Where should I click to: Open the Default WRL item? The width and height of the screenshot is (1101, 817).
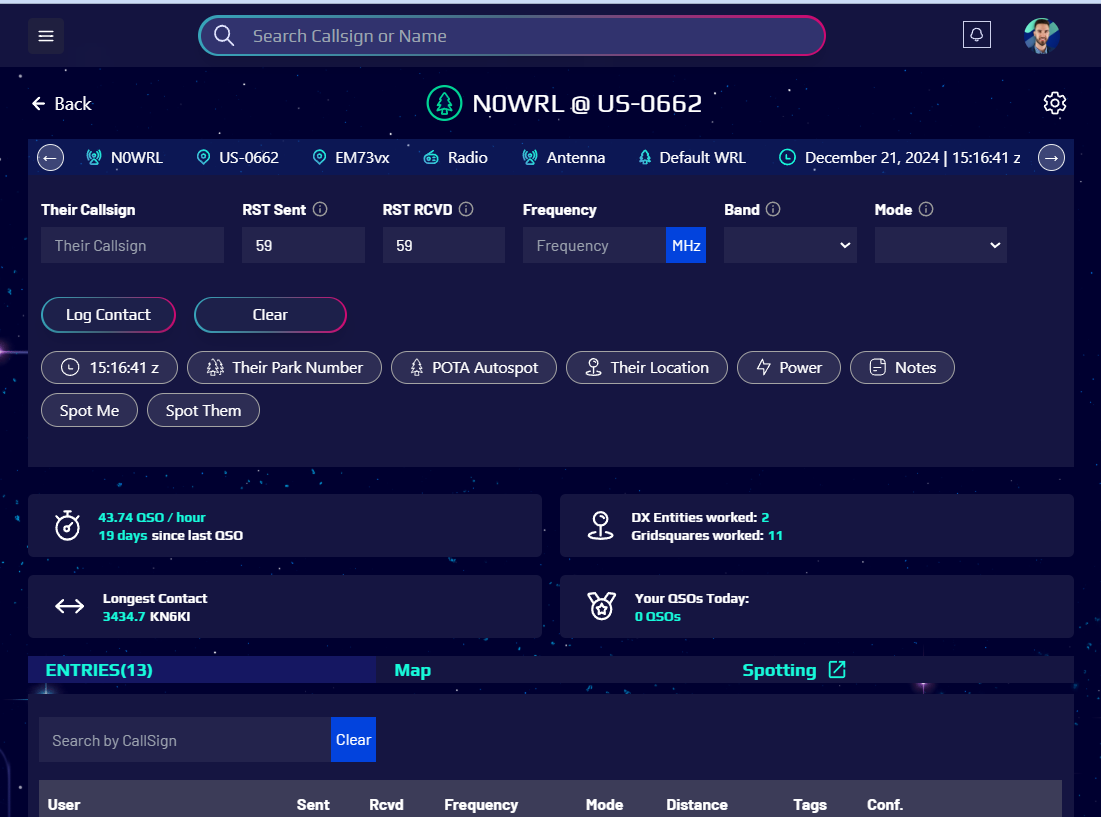pos(692,157)
